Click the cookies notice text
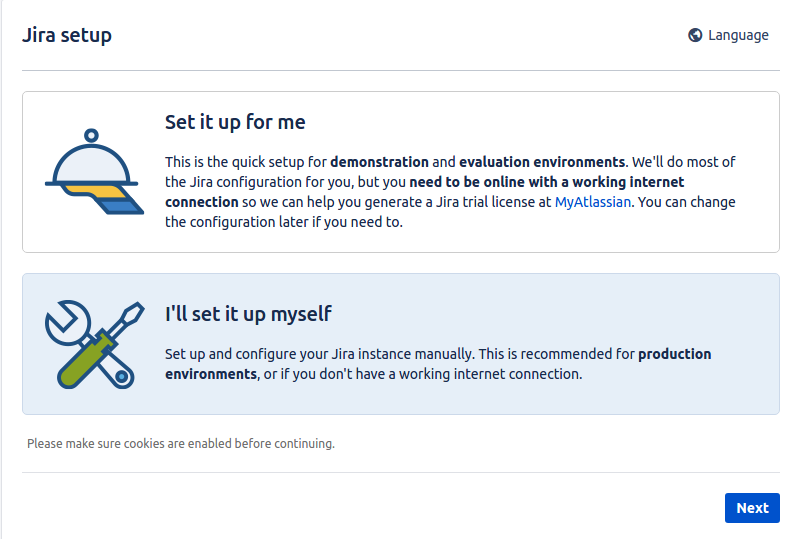This screenshot has height=539, width=796. [x=181, y=444]
